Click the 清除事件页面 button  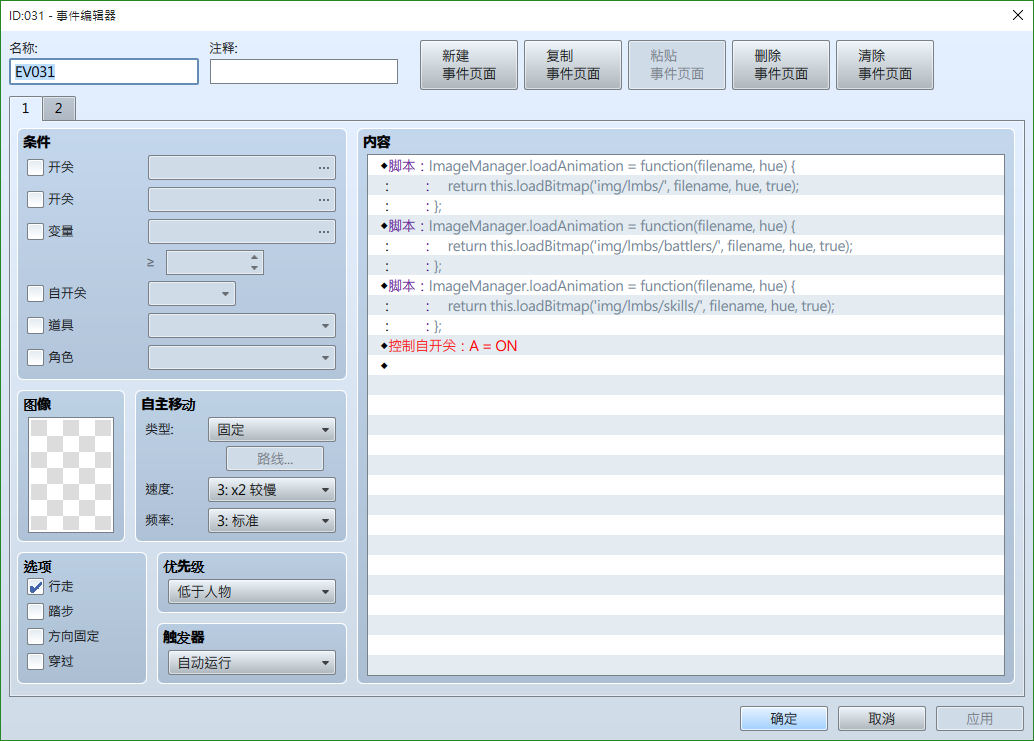click(885, 65)
